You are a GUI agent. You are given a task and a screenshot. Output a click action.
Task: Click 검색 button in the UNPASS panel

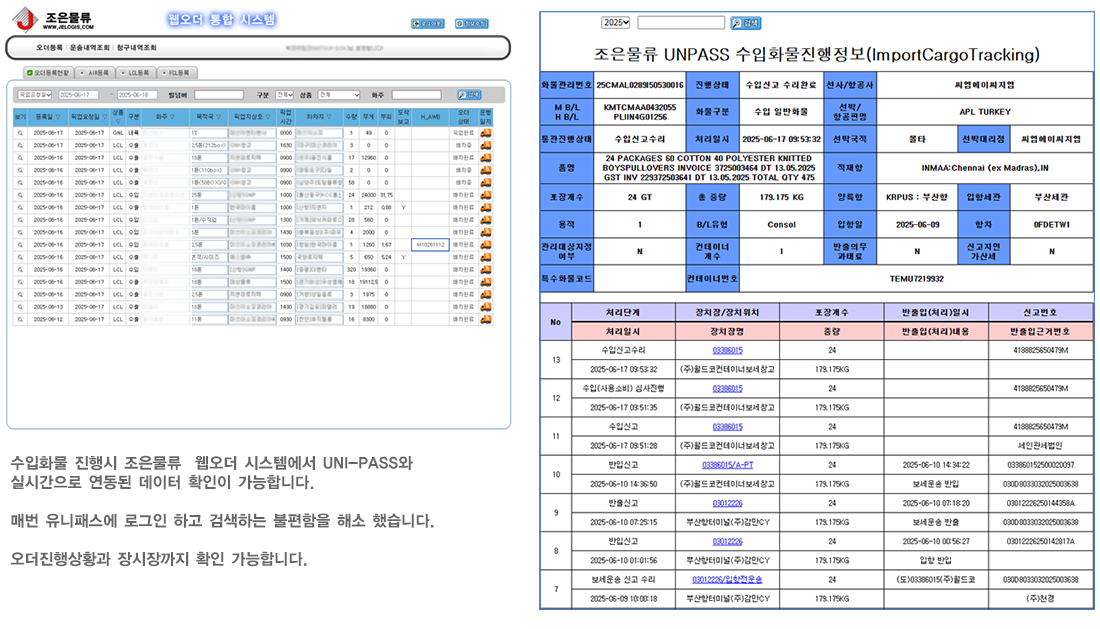(x=746, y=23)
